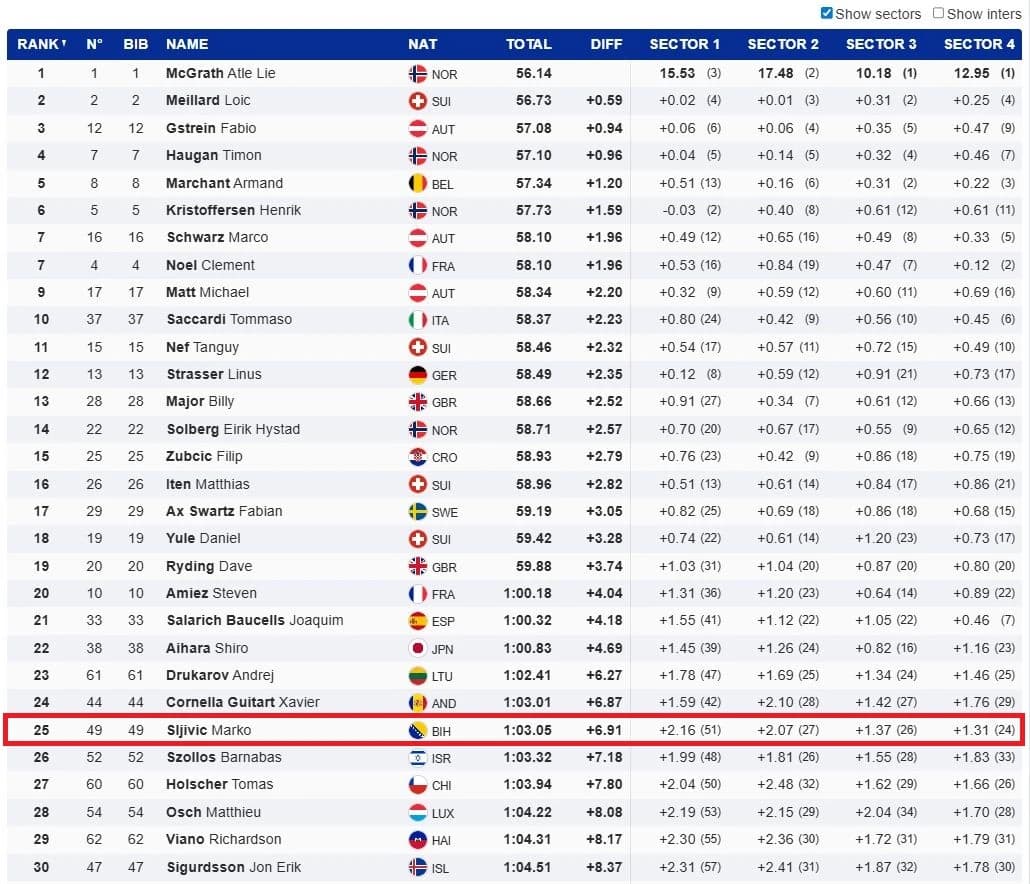Image resolution: width=1030 pixels, height=884 pixels.
Task: Sort by the RANK column header
Action: coord(41,44)
